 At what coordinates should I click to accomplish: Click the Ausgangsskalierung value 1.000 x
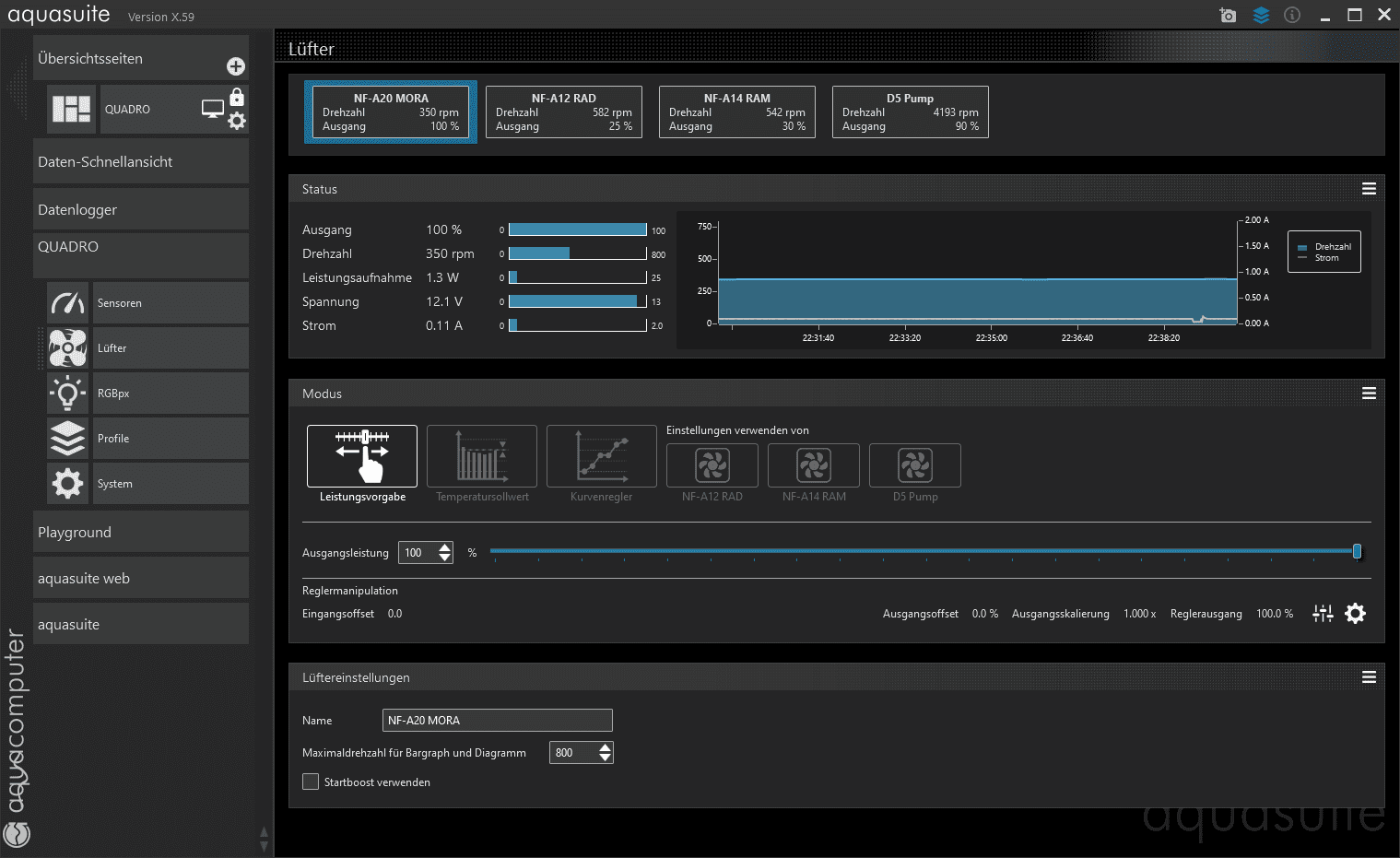pyautogui.click(x=1139, y=614)
